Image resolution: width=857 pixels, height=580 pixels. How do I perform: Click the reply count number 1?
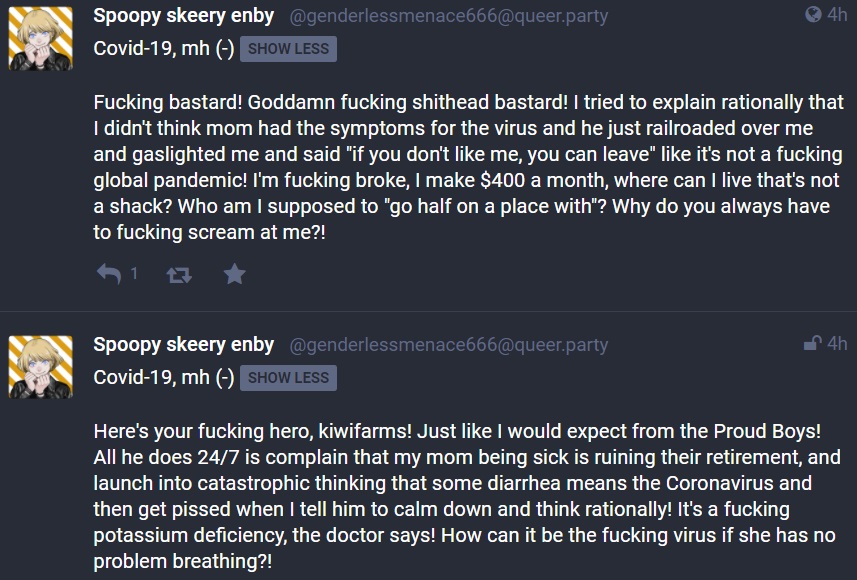(134, 273)
